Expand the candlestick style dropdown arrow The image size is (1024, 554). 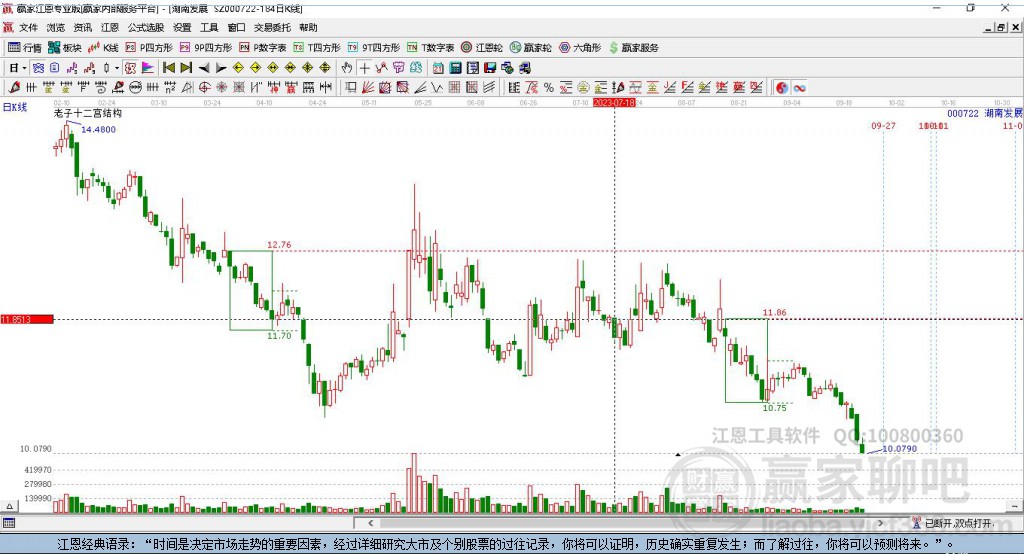tap(117, 68)
